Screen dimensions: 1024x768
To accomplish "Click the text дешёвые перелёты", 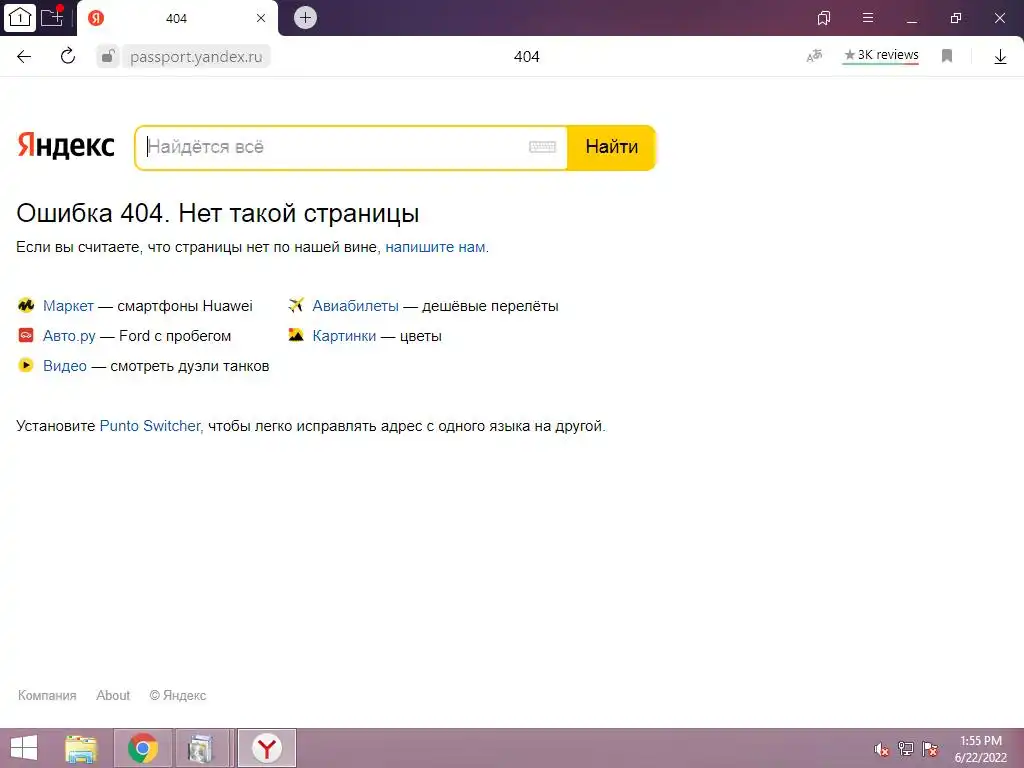I will 490,306.
